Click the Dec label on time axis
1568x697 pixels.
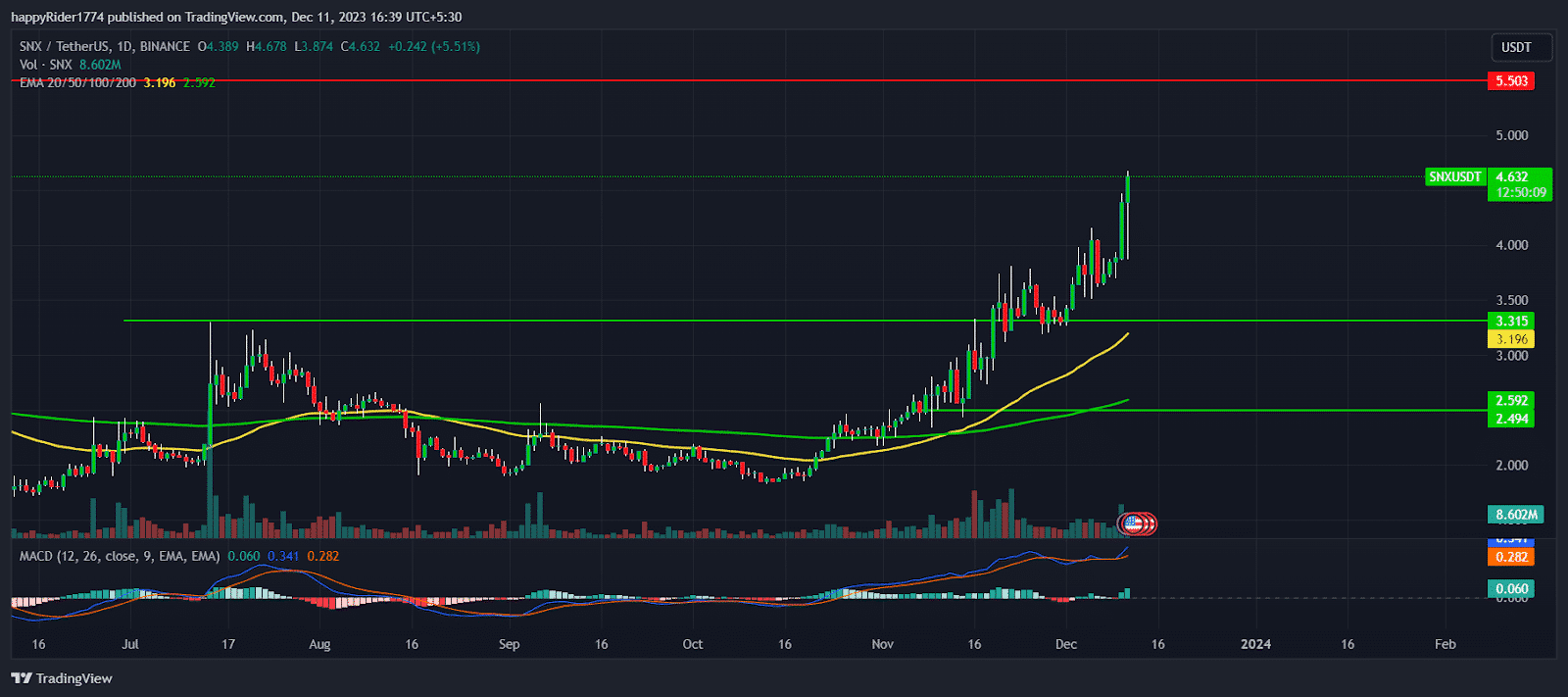click(1066, 644)
